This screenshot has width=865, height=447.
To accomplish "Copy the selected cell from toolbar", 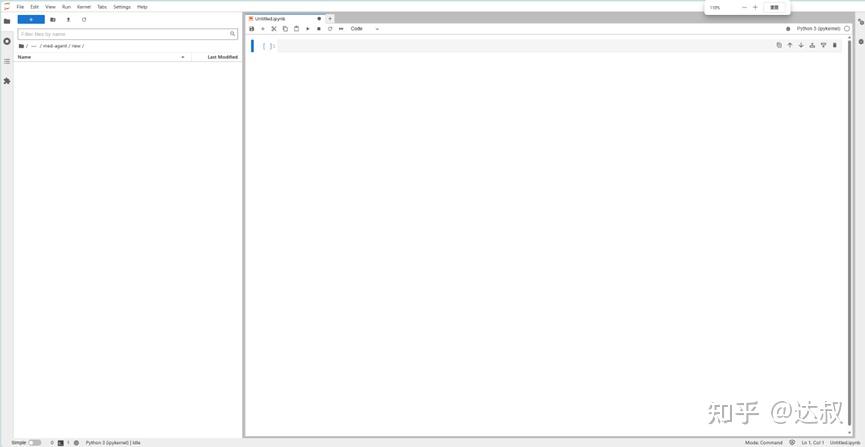I will [285, 29].
